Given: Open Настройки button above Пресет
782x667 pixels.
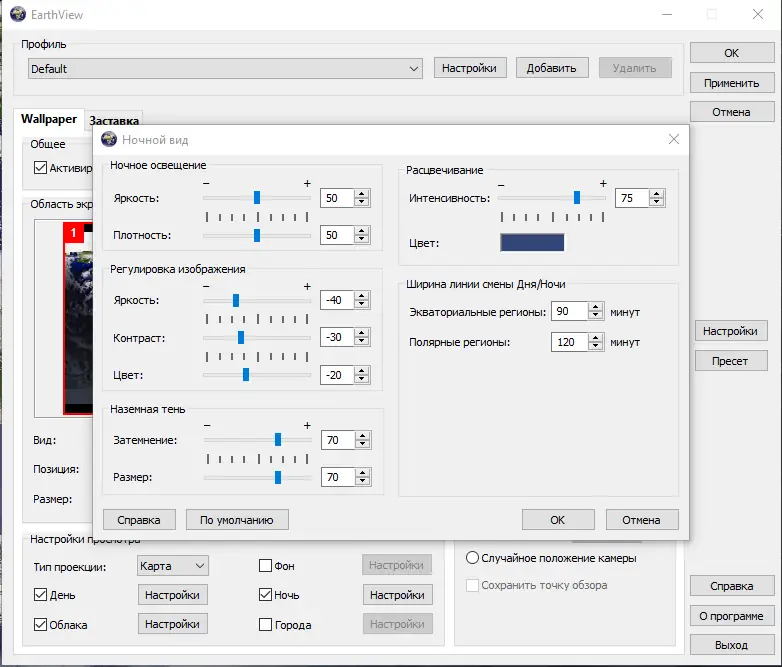Looking at the screenshot, I should click(x=731, y=331).
